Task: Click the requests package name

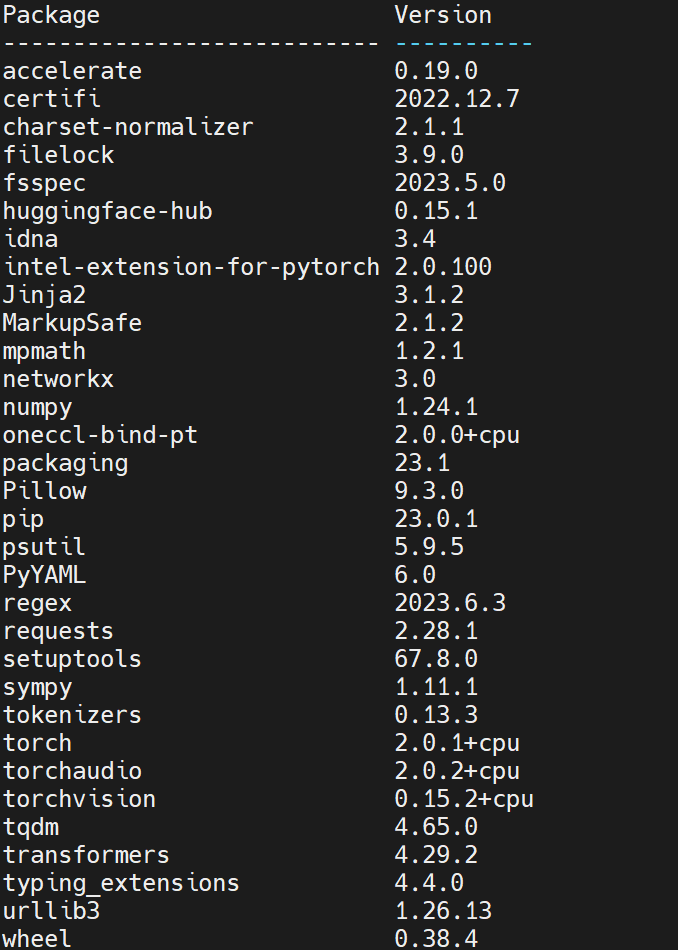Action: [58, 631]
